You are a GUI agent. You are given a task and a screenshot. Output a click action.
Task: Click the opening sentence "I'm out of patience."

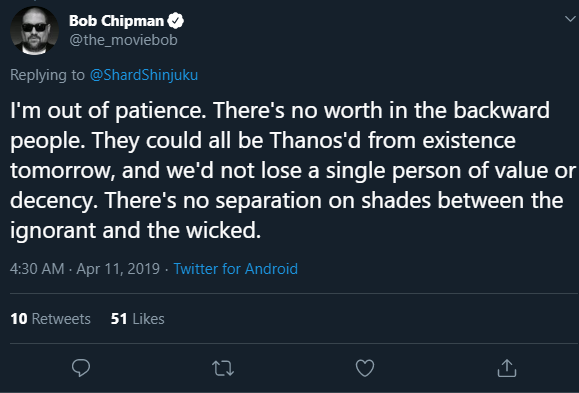tap(108, 110)
